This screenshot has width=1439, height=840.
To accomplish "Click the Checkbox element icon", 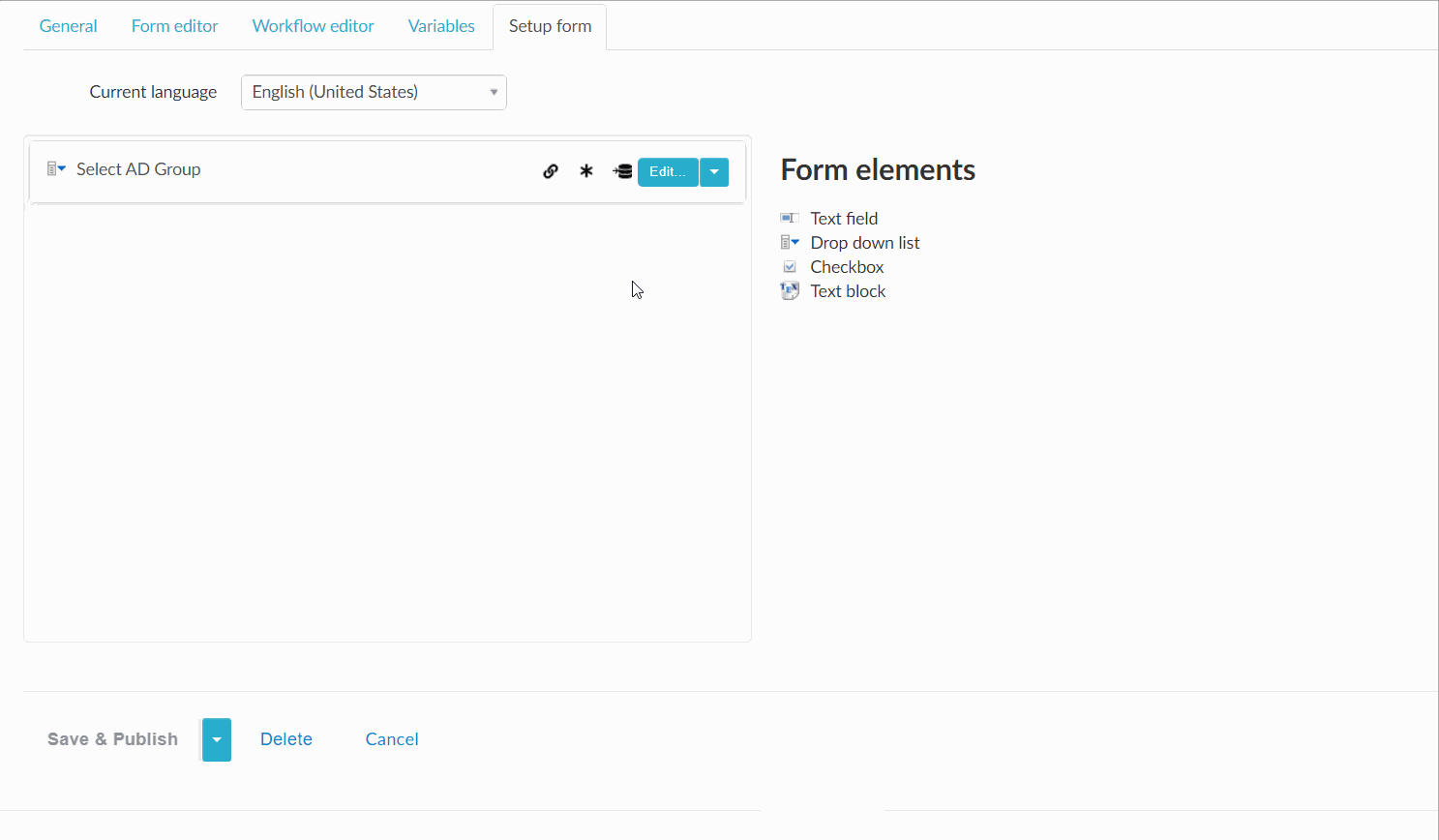I will tap(790, 267).
